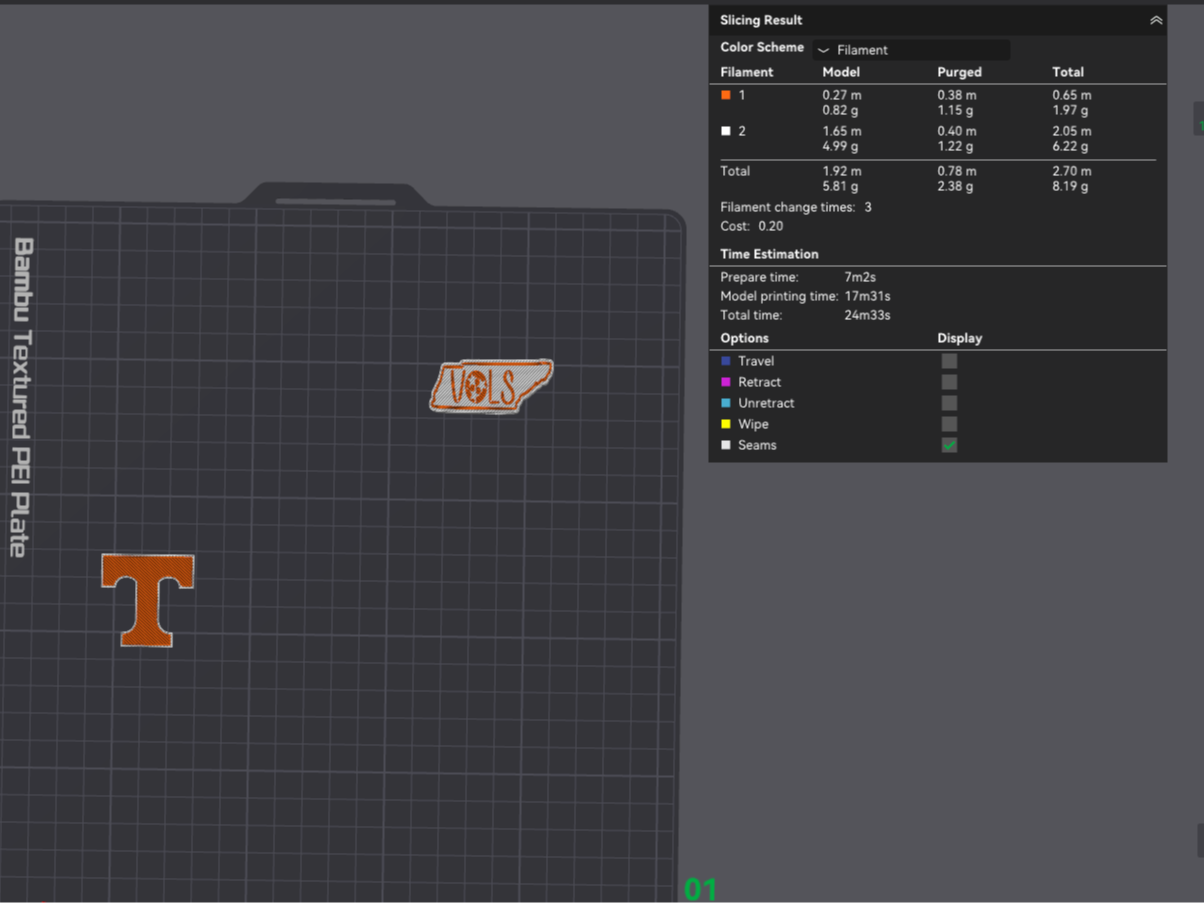Click the Filament 2 row label
Image resolution: width=1204 pixels, height=903 pixels.
(742, 131)
